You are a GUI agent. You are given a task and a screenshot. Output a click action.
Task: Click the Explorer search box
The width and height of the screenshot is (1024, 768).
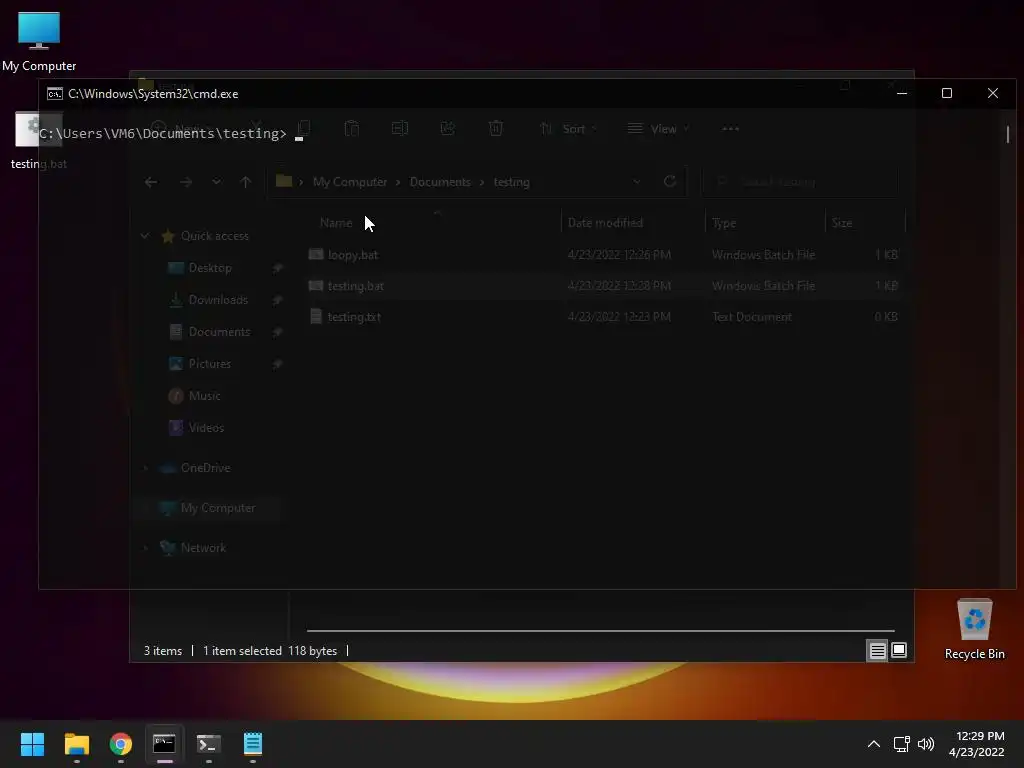[800, 182]
